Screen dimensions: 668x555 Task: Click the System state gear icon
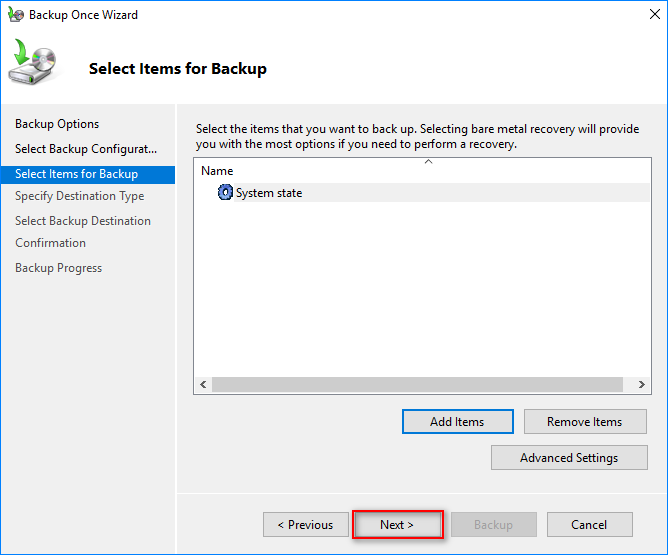coord(225,193)
